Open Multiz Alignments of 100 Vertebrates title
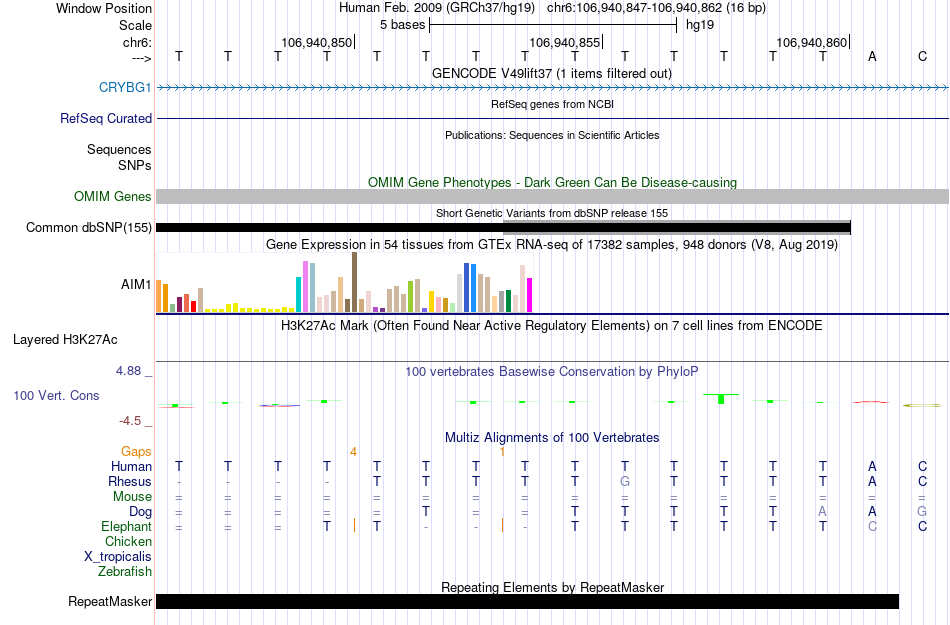 pyautogui.click(x=552, y=437)
